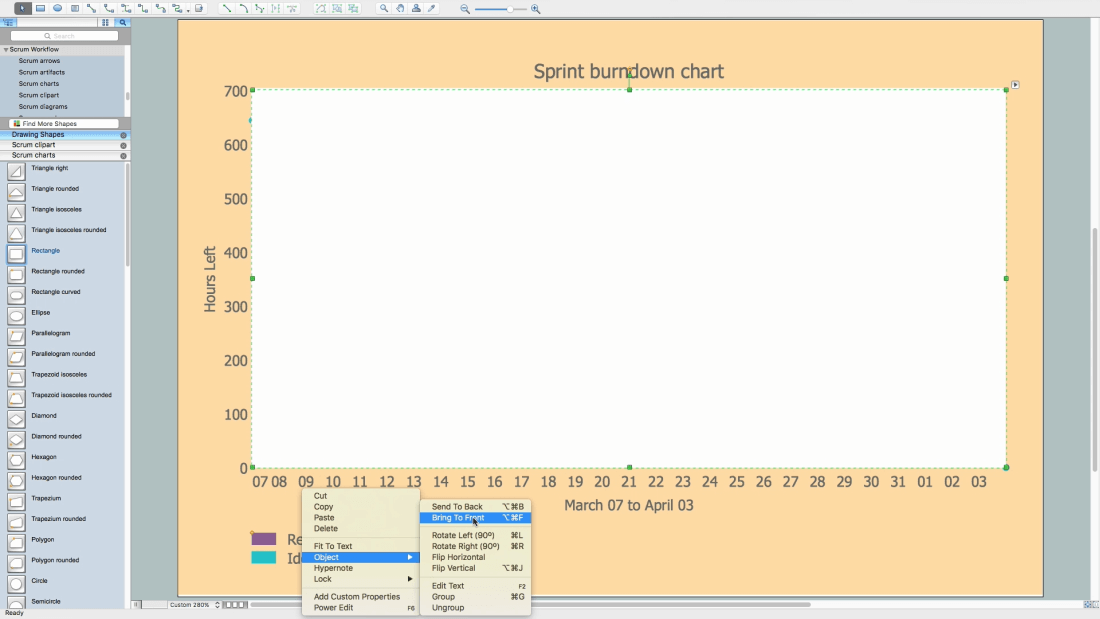Click the zoom out magnifier icon
1100x619 pixels.
click(465, 9)
